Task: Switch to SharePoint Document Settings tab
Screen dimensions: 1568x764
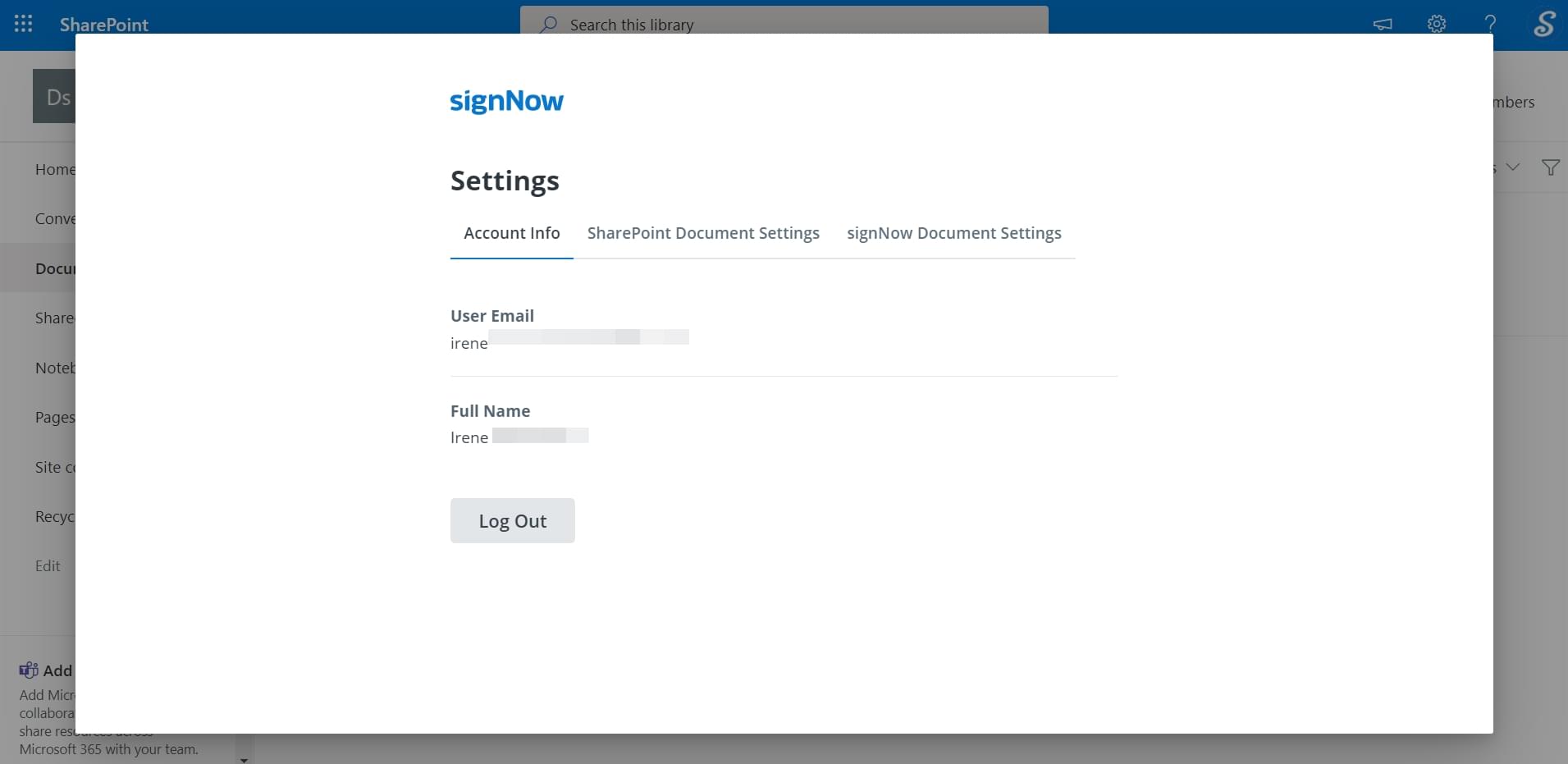Action: [x=703, y=233]
